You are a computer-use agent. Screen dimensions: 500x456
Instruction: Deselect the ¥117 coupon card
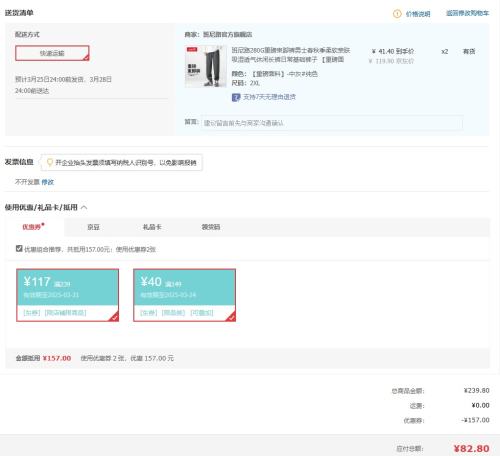click(x=68, y=295)
